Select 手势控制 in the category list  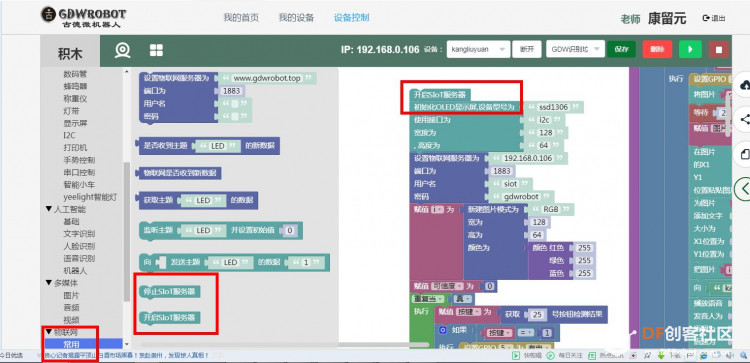pos(79,160)
